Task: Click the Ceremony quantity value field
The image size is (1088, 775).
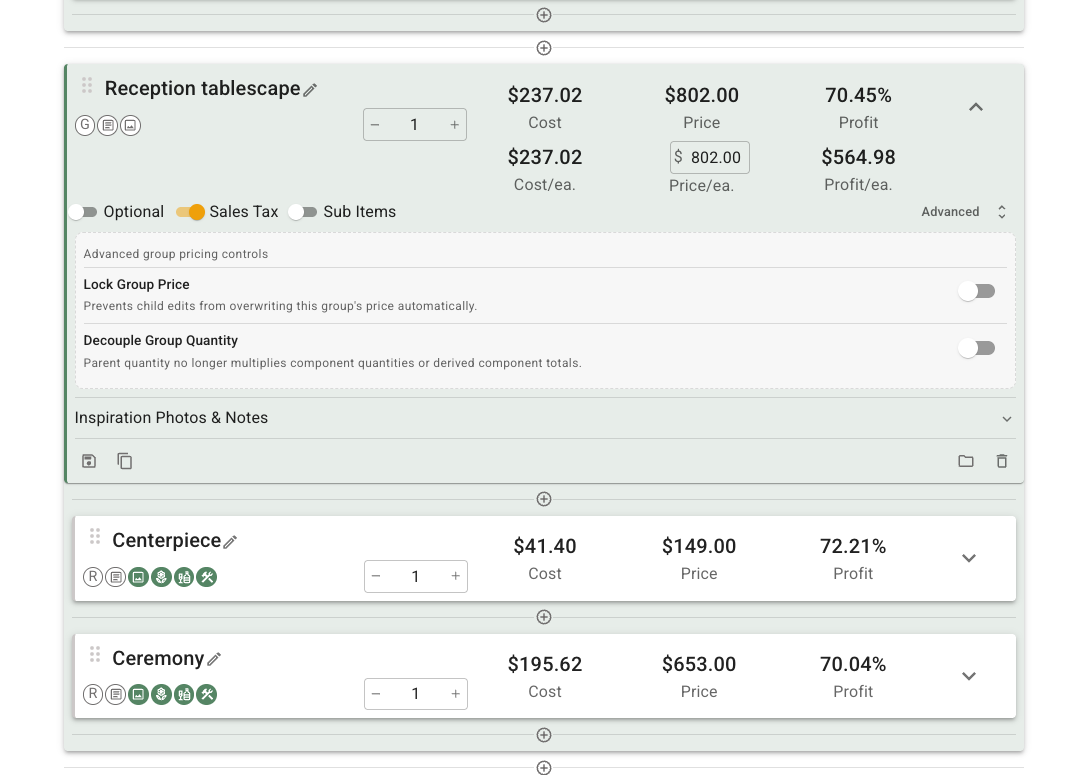Action: [415, 694]
